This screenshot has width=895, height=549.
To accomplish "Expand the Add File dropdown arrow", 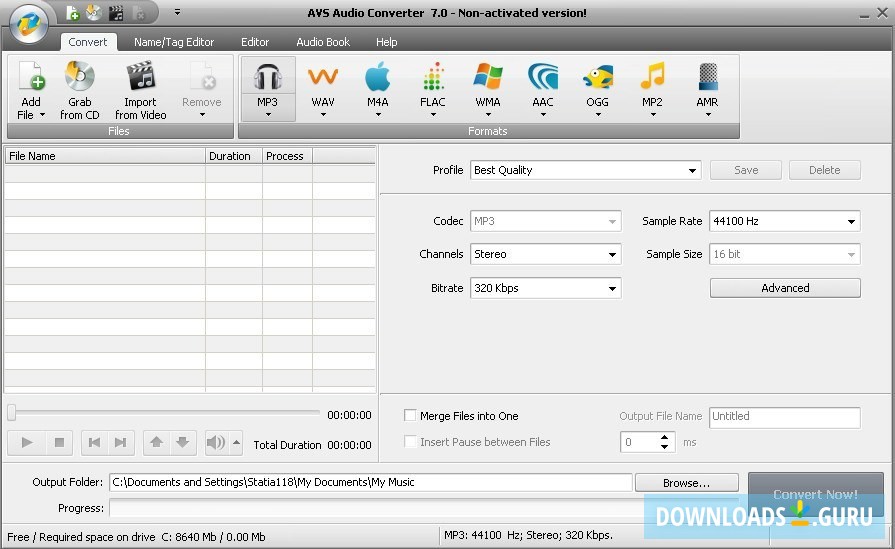I will coord(42,115).
